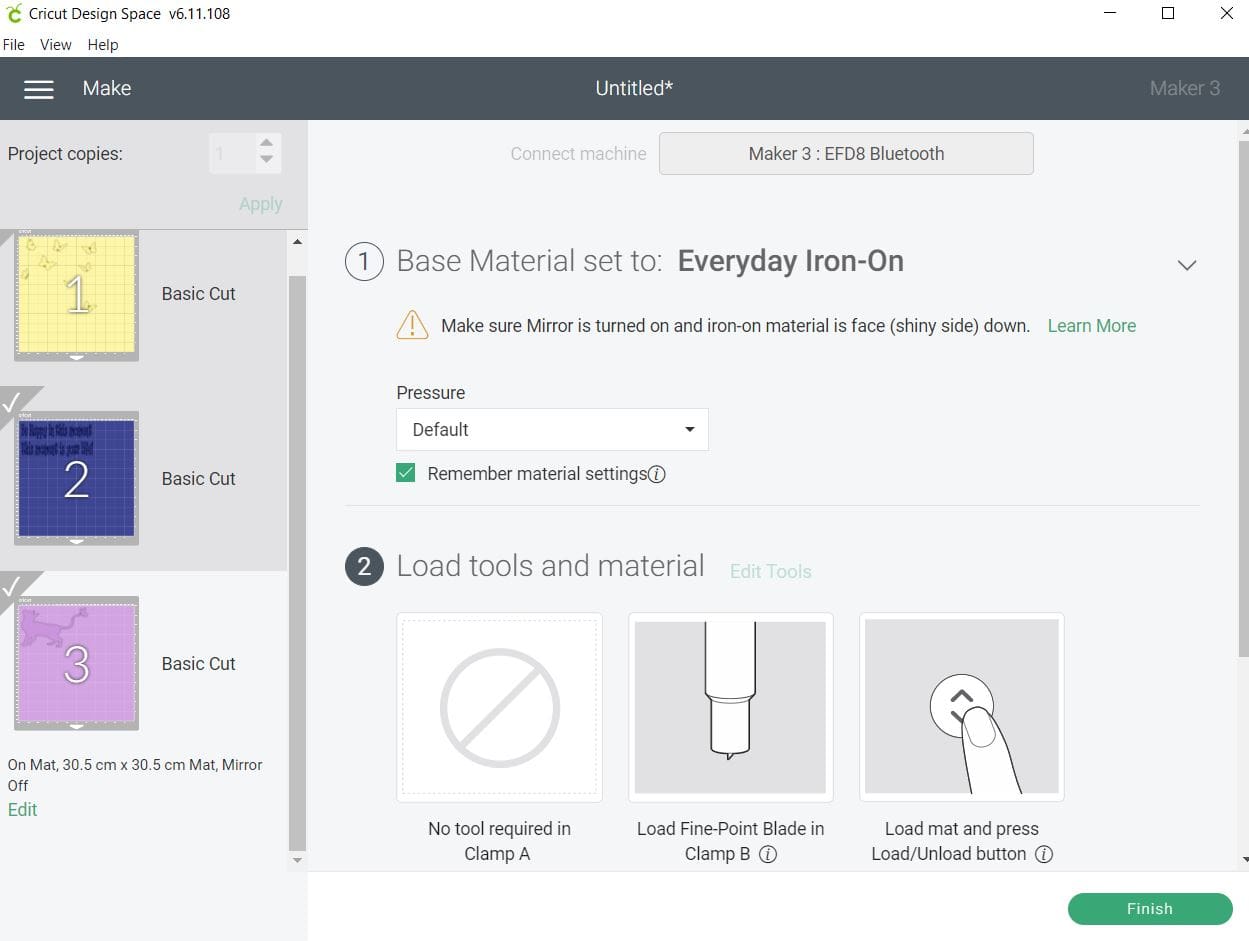Open the View menu
This screenshot has width=1249, height=941.
pos(56,44)
